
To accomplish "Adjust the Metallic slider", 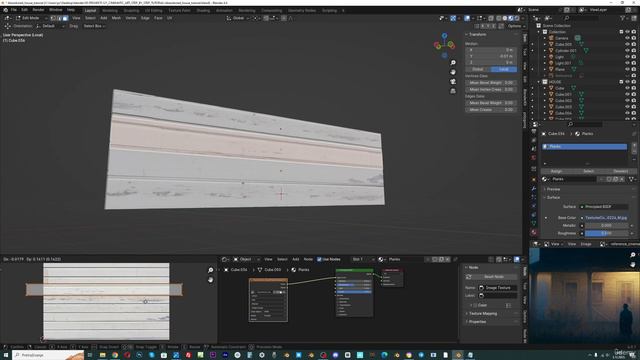I will [x=607, y=225].
